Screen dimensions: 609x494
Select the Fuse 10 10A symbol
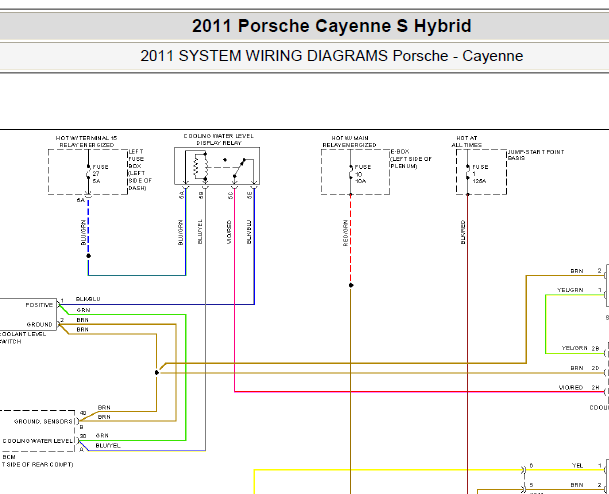[x=351, y=172]
